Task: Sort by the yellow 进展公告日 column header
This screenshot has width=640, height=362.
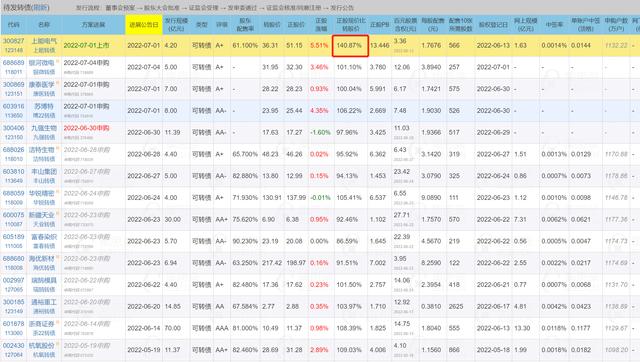Action: tap(144, 24)
